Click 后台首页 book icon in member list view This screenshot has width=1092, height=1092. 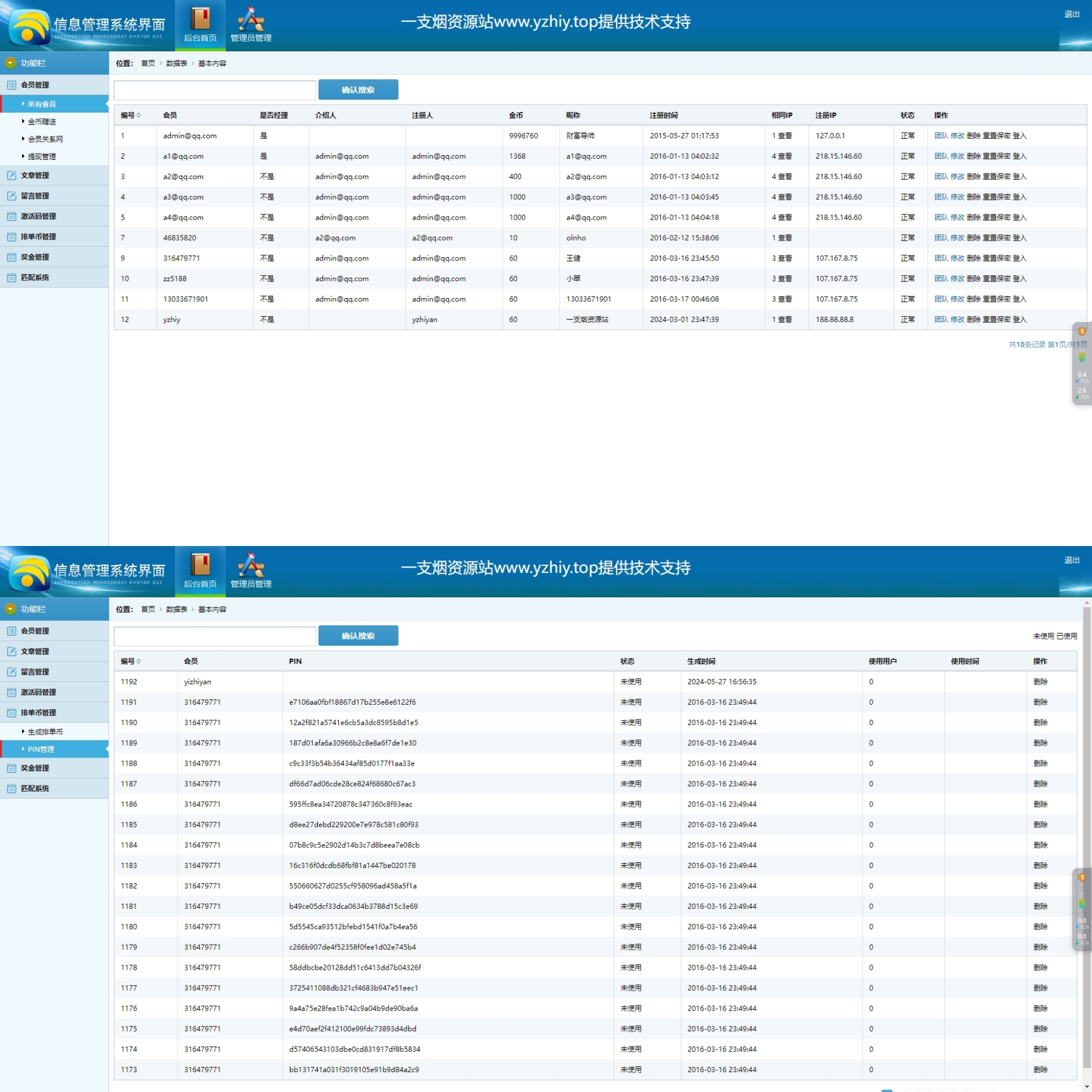(200, 19)
